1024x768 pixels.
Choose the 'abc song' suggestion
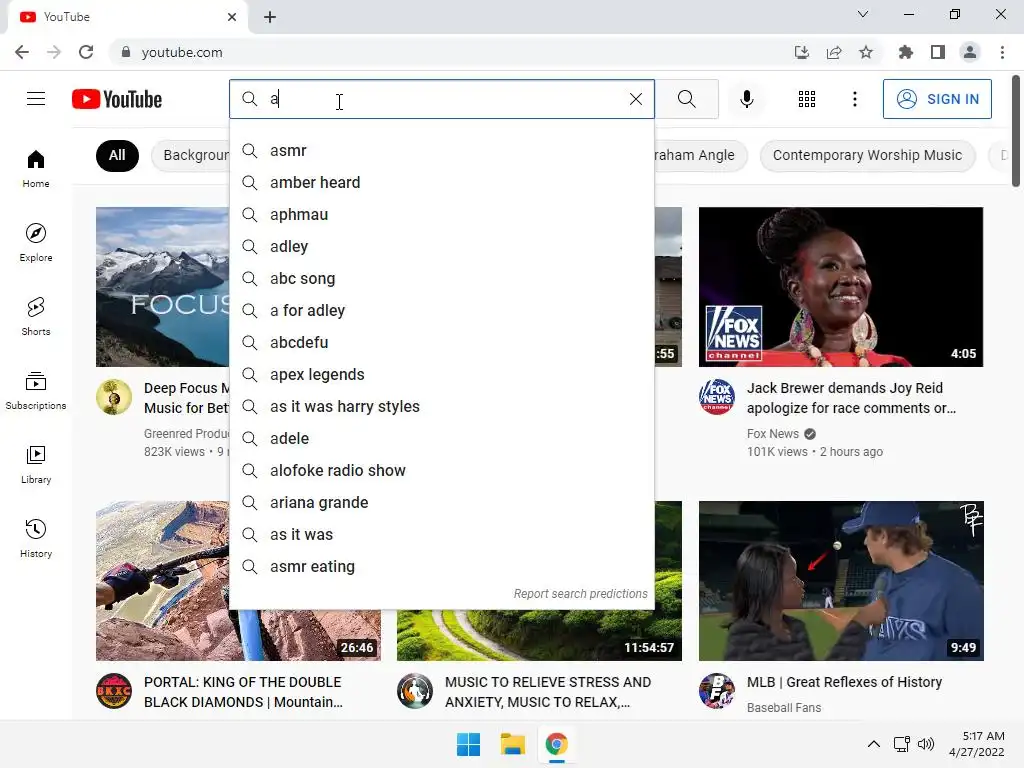point(441,278)
